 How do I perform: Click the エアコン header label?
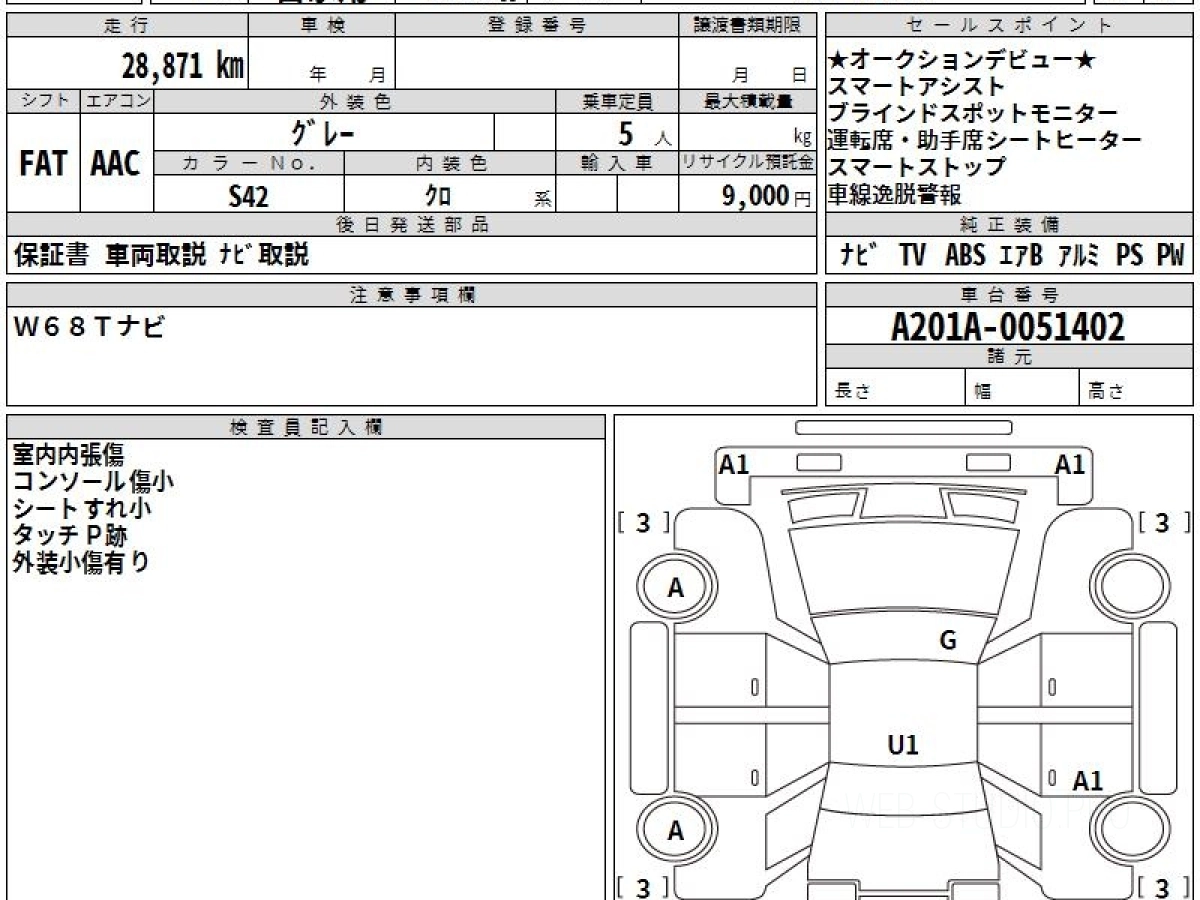tap(117, 101)
